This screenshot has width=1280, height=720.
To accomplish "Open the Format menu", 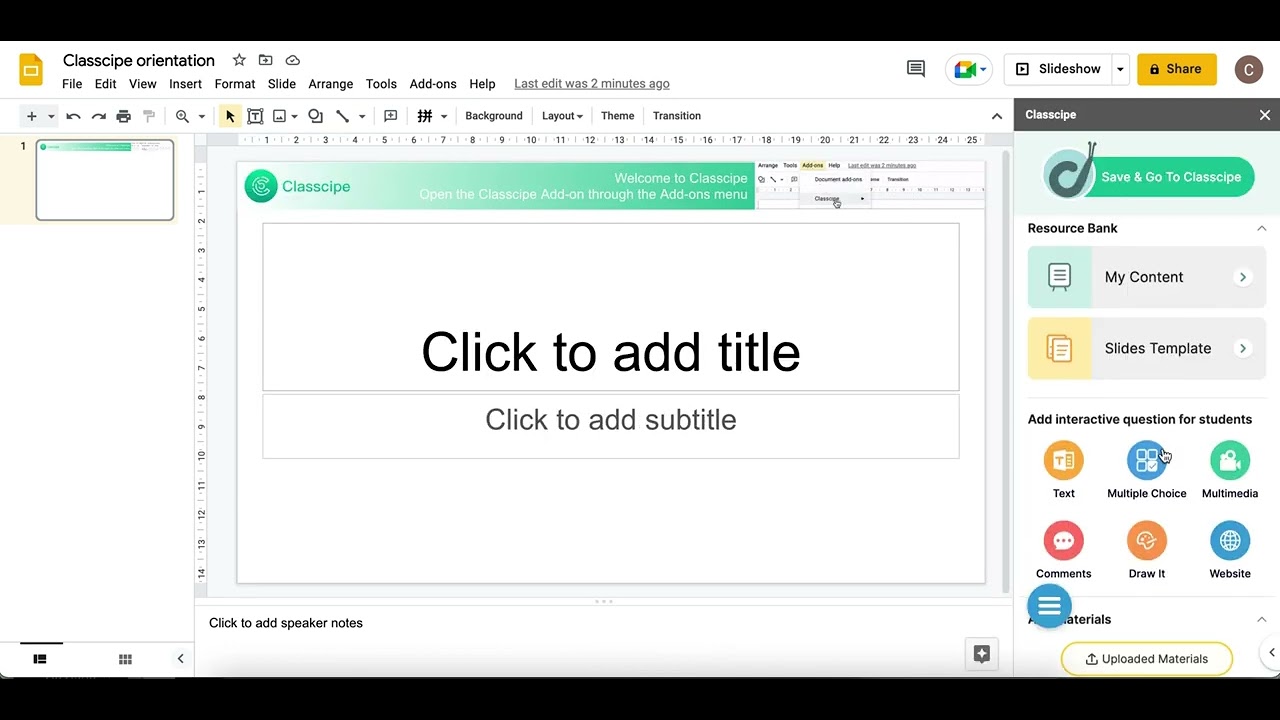I will pyautogui.click(x=235, y=84).
